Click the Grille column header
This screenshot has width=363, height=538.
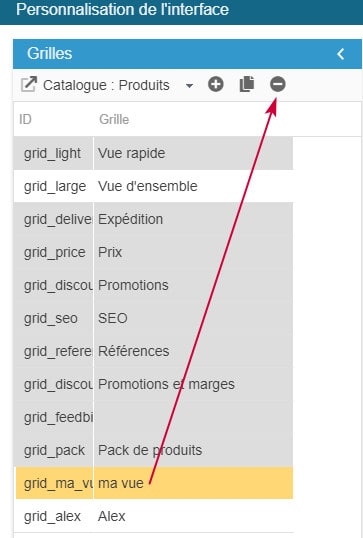114,119
